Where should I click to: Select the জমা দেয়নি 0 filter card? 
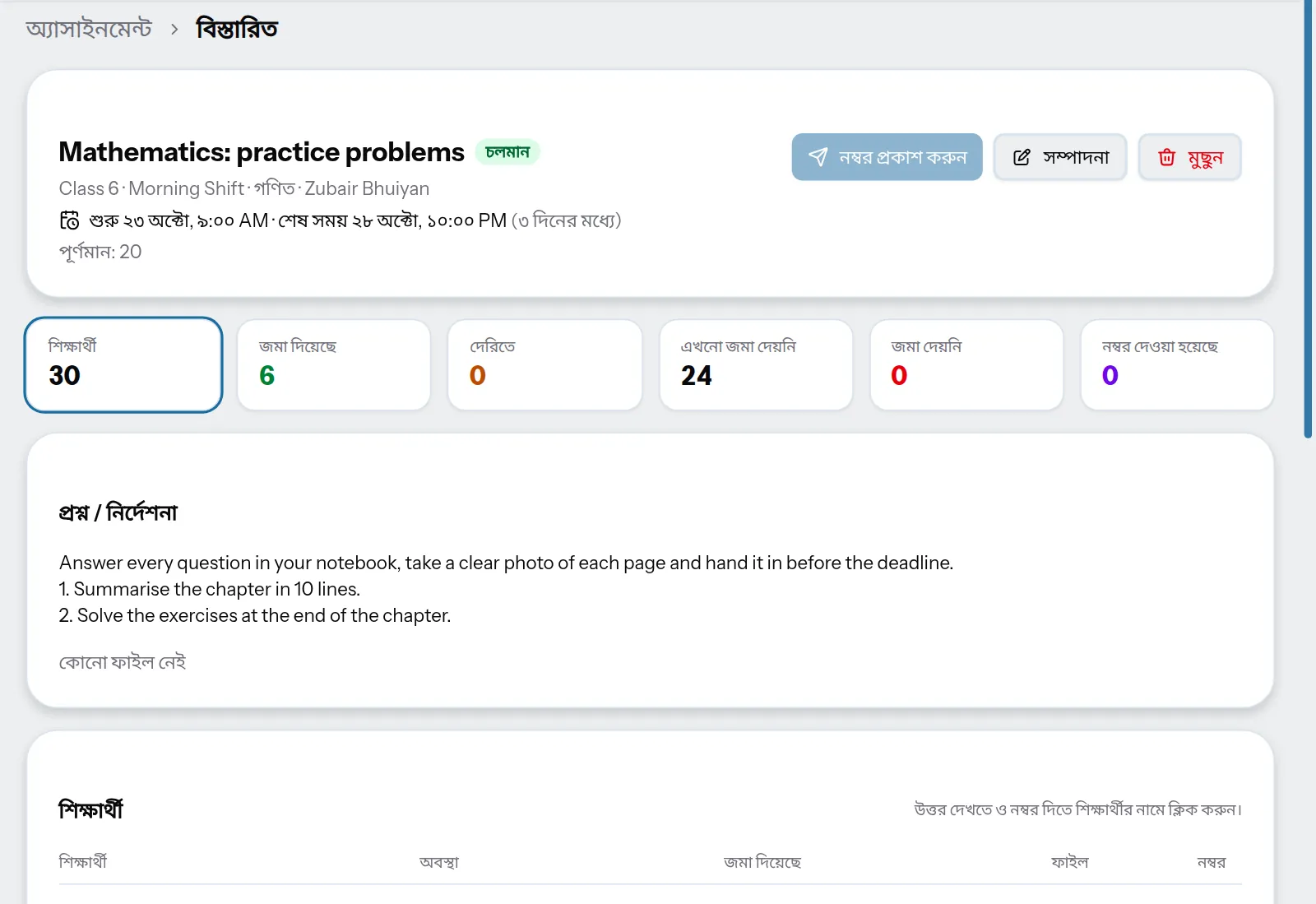pyautogui.click(x=966, y=364)
